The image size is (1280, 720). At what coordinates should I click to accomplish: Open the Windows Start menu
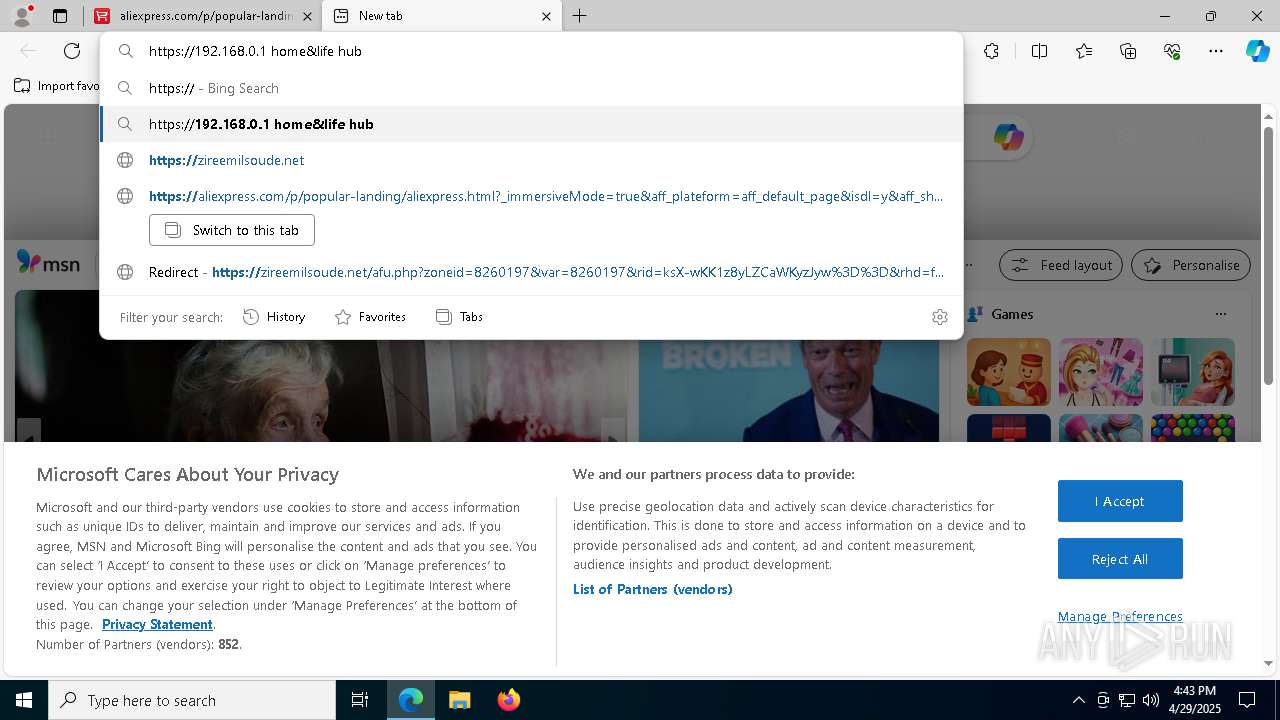[x=24, y=700]
